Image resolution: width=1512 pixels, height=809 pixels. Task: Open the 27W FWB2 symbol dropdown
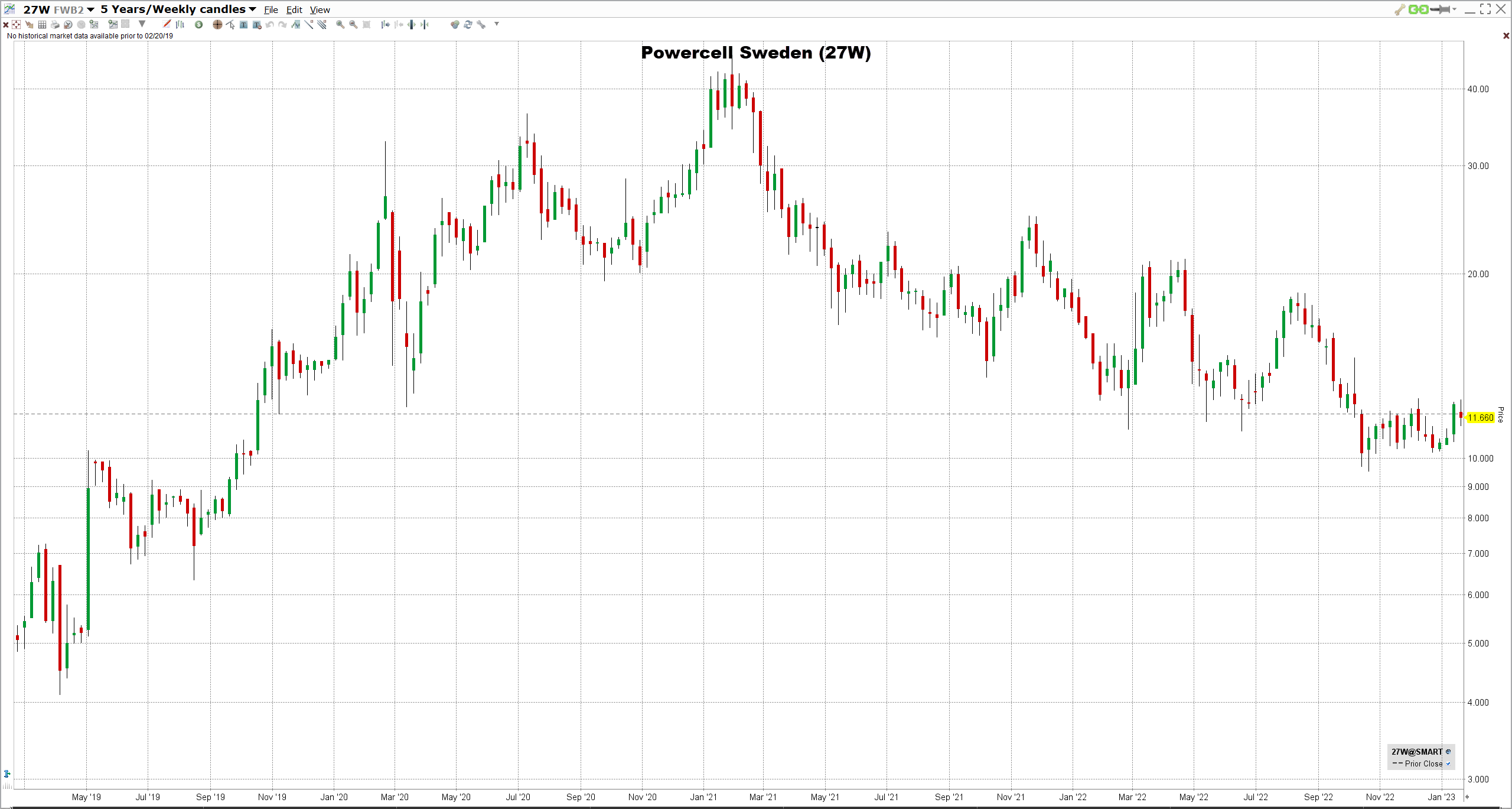coord(90,9)
